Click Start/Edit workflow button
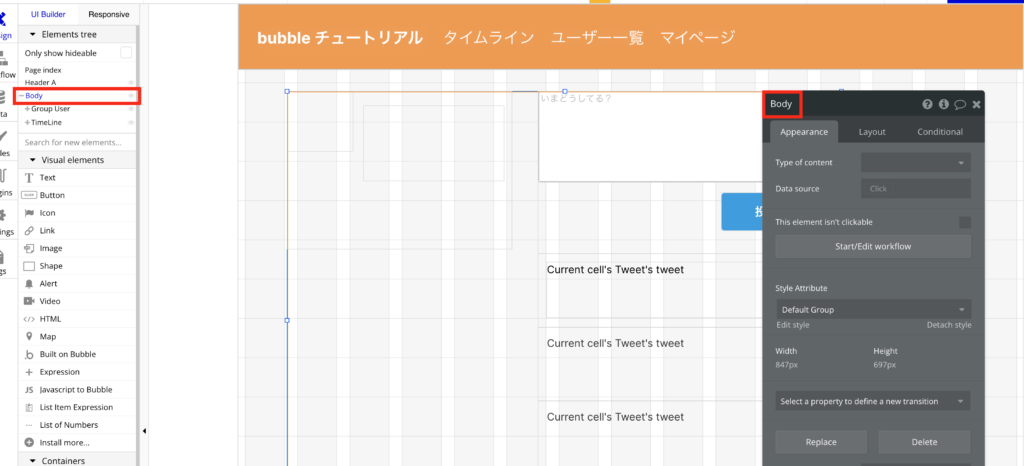The height and width of the screenshot is (466, 1024). 873,247
